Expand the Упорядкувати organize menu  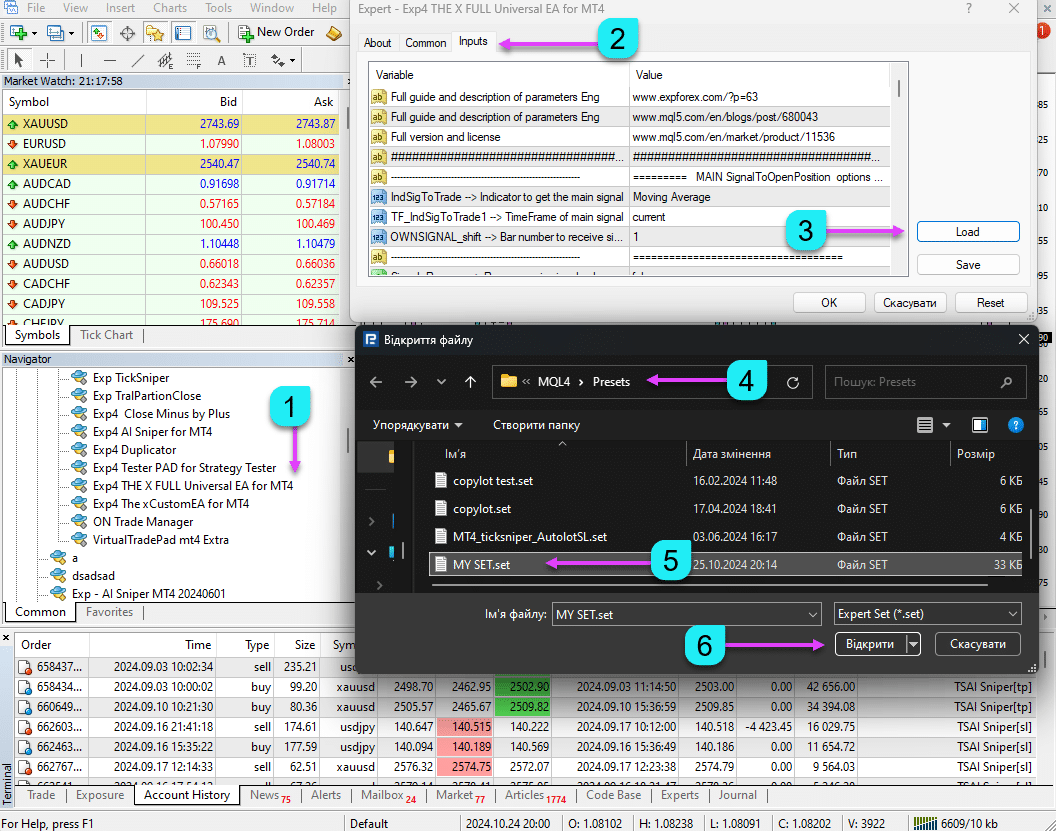[418, 425]
